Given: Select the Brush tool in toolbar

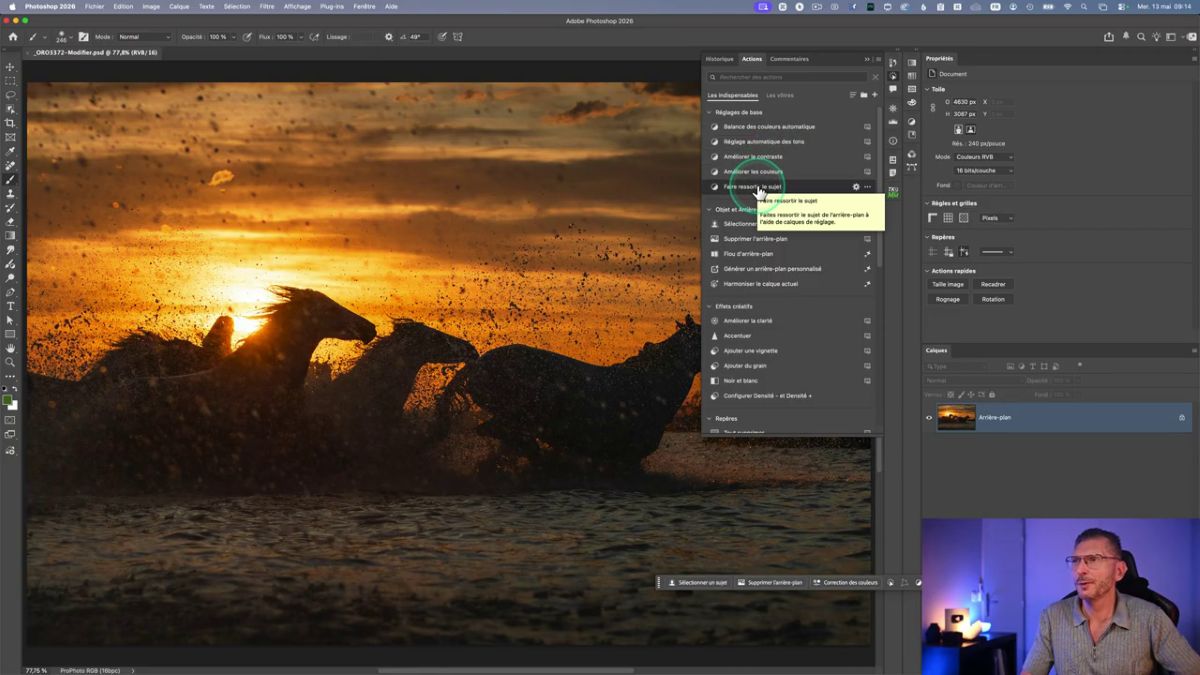Looking at the screenshot, I should click(10, 179).
